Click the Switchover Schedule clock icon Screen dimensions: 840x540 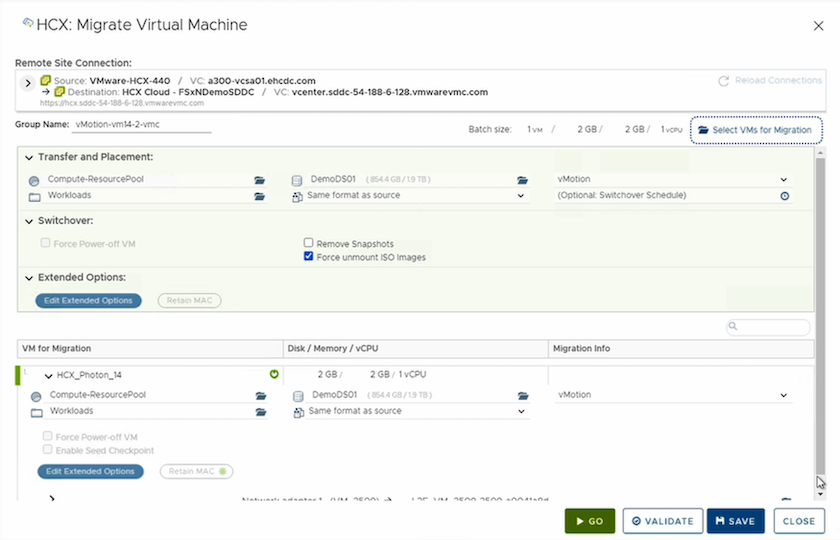(785, 196)
